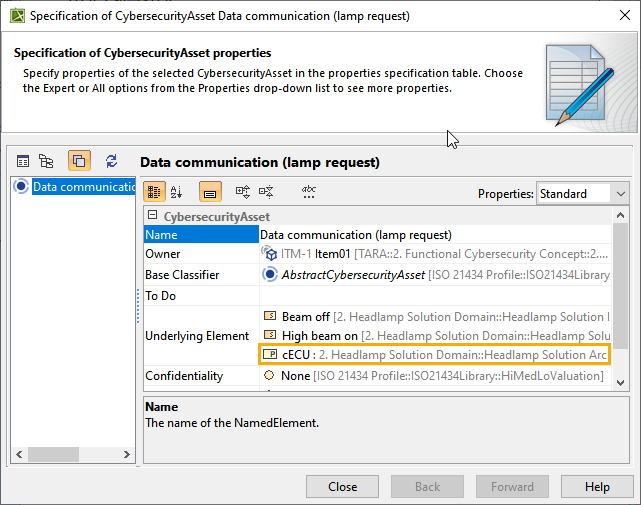Select Data communication item in tree
641x505 pixels.
84,187
